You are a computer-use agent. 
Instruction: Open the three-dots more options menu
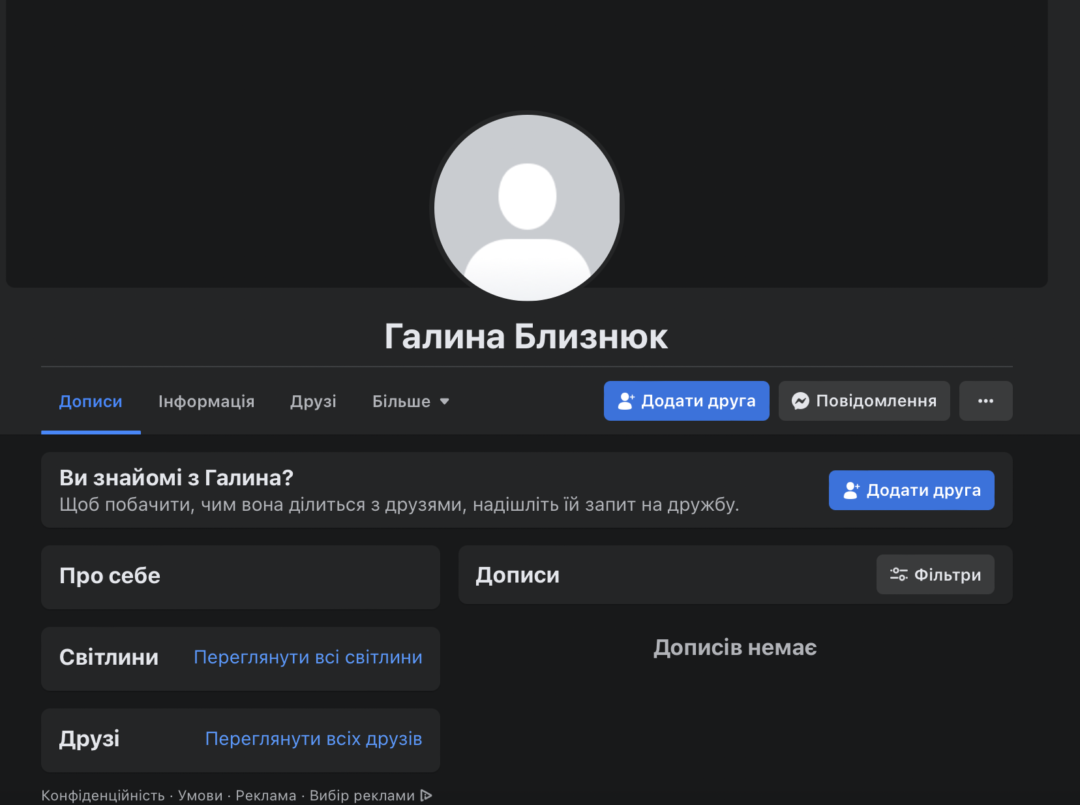[986, 401]
